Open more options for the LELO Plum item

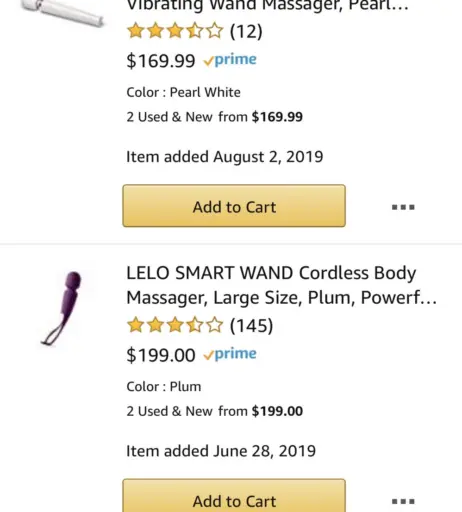pyautogui.click(x=403, y=501)
